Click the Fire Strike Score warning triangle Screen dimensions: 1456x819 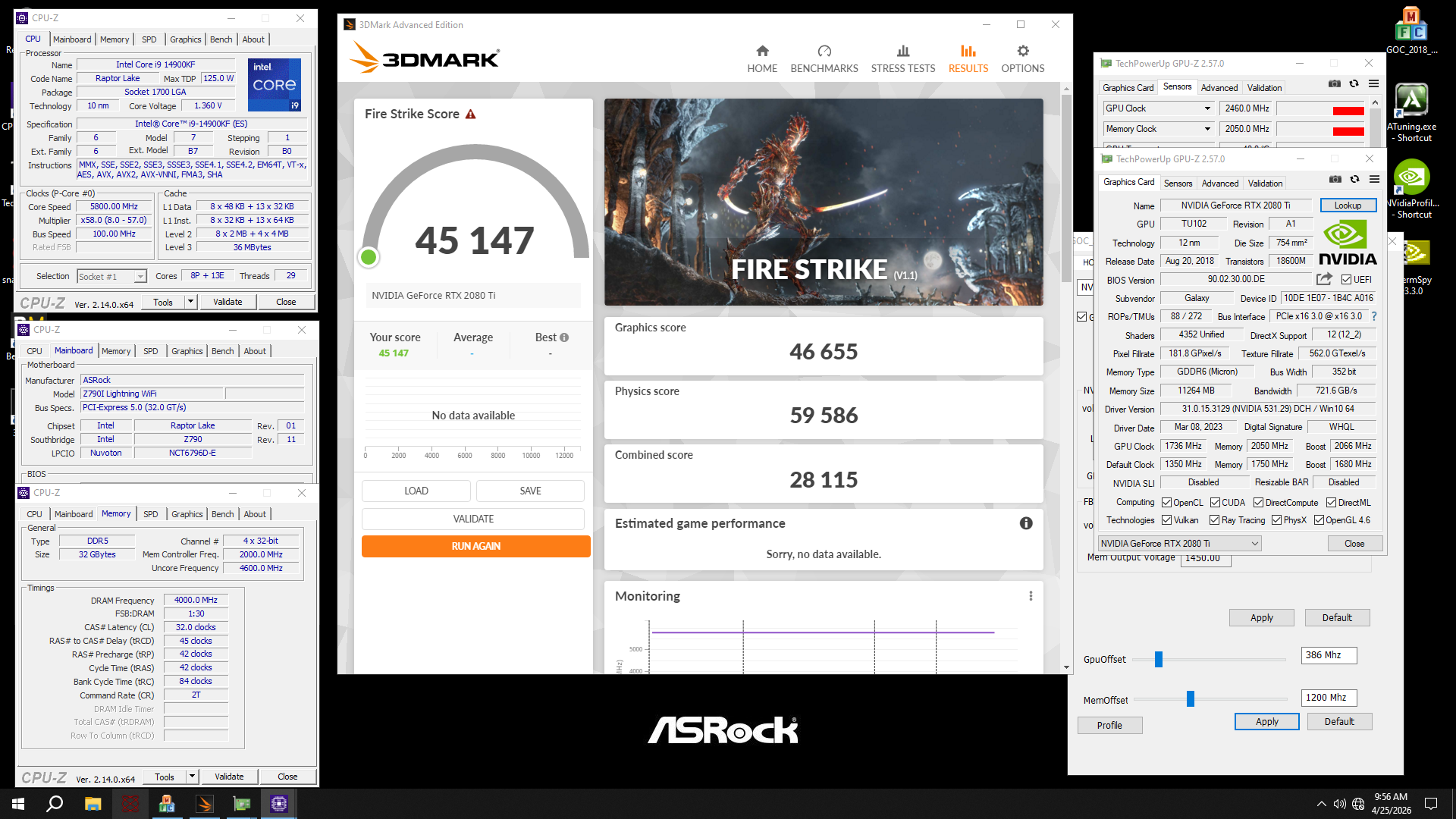(470, 115)
